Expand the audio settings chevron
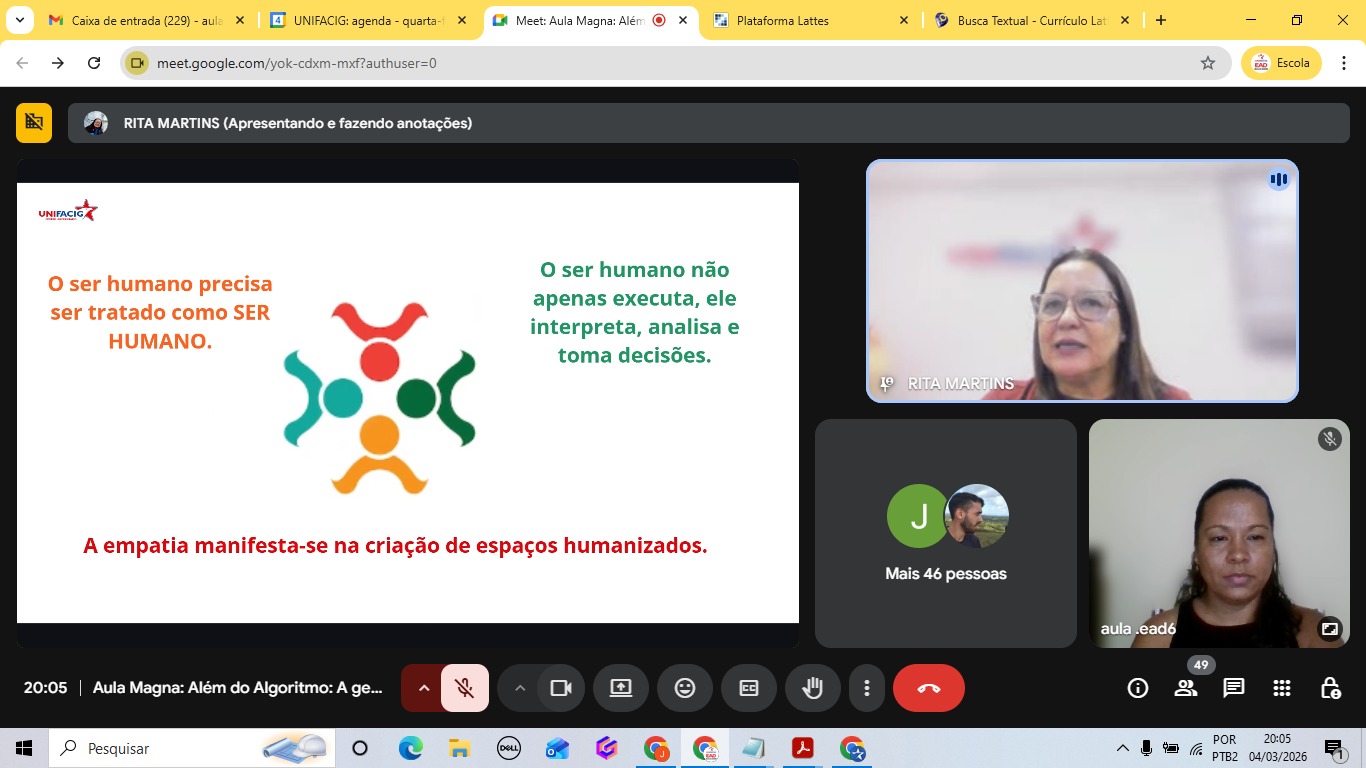Image resolution: width=1366 pixels, height=768 pixels. pos(423,688)
